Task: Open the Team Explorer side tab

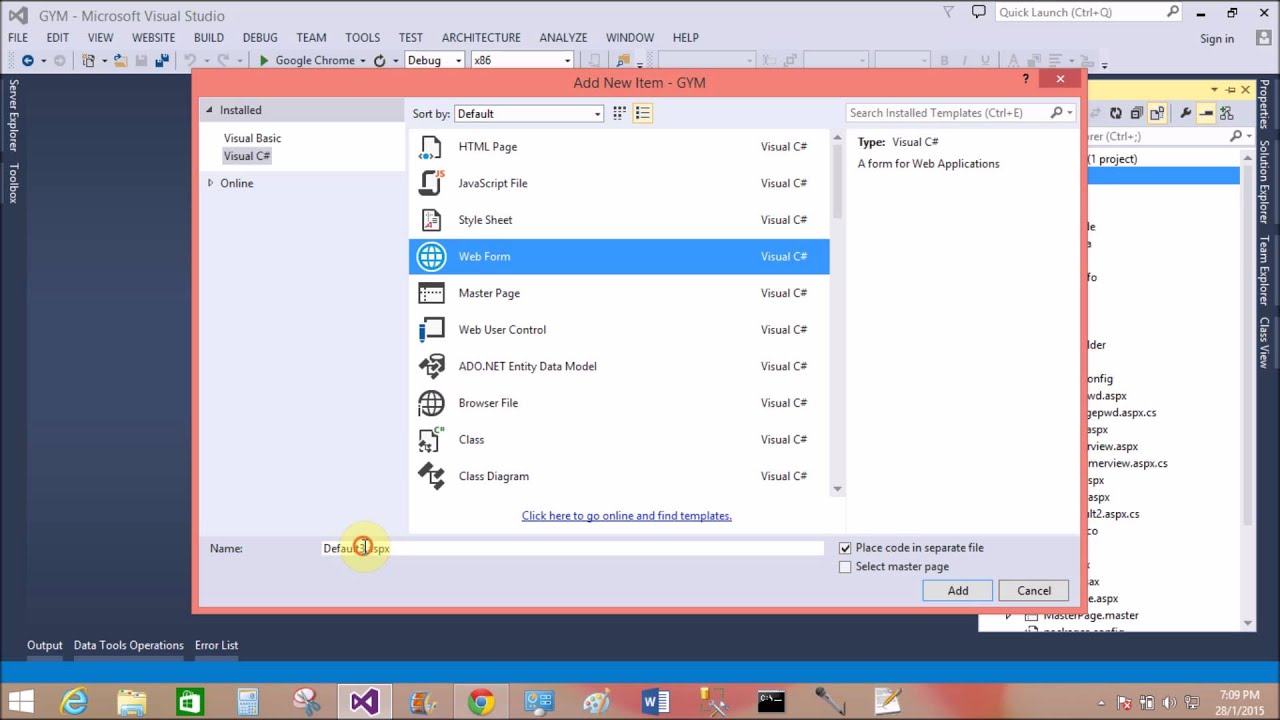Action: pyautogui.click(x=1264, y=271)
